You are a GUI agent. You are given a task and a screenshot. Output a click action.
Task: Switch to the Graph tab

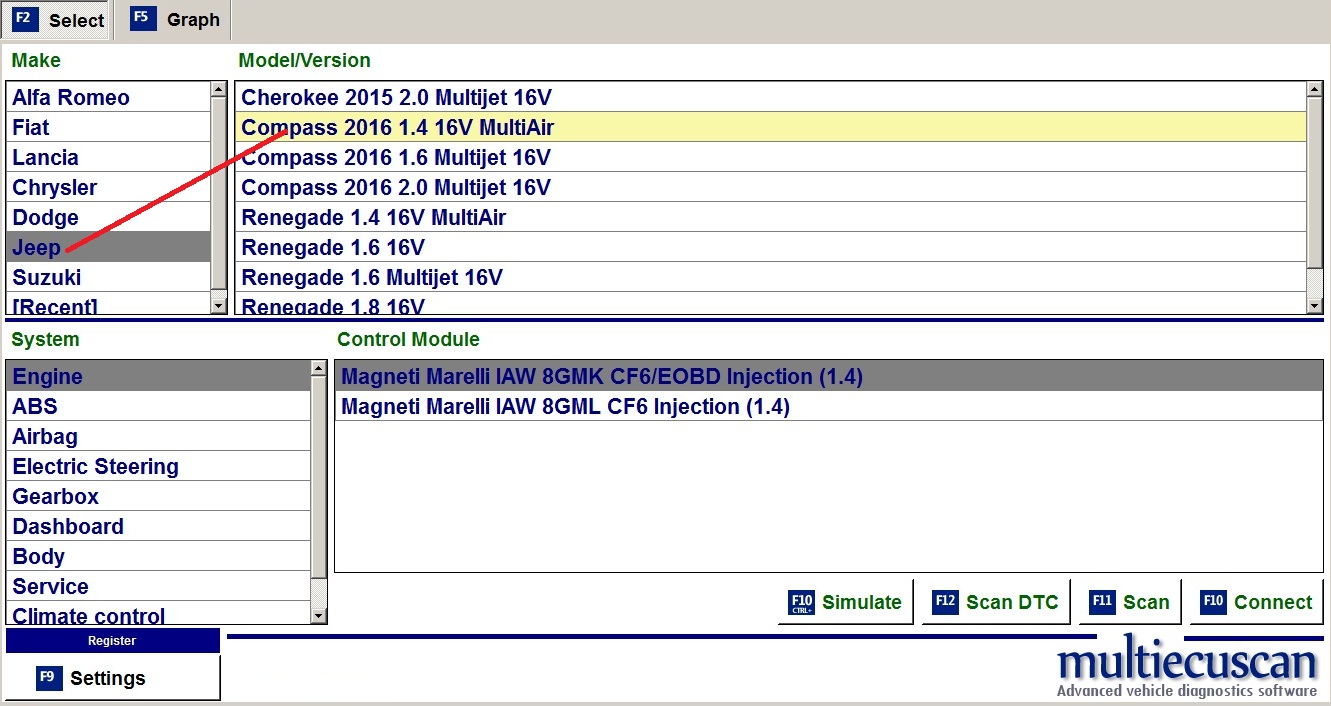(x=175, y=20)
